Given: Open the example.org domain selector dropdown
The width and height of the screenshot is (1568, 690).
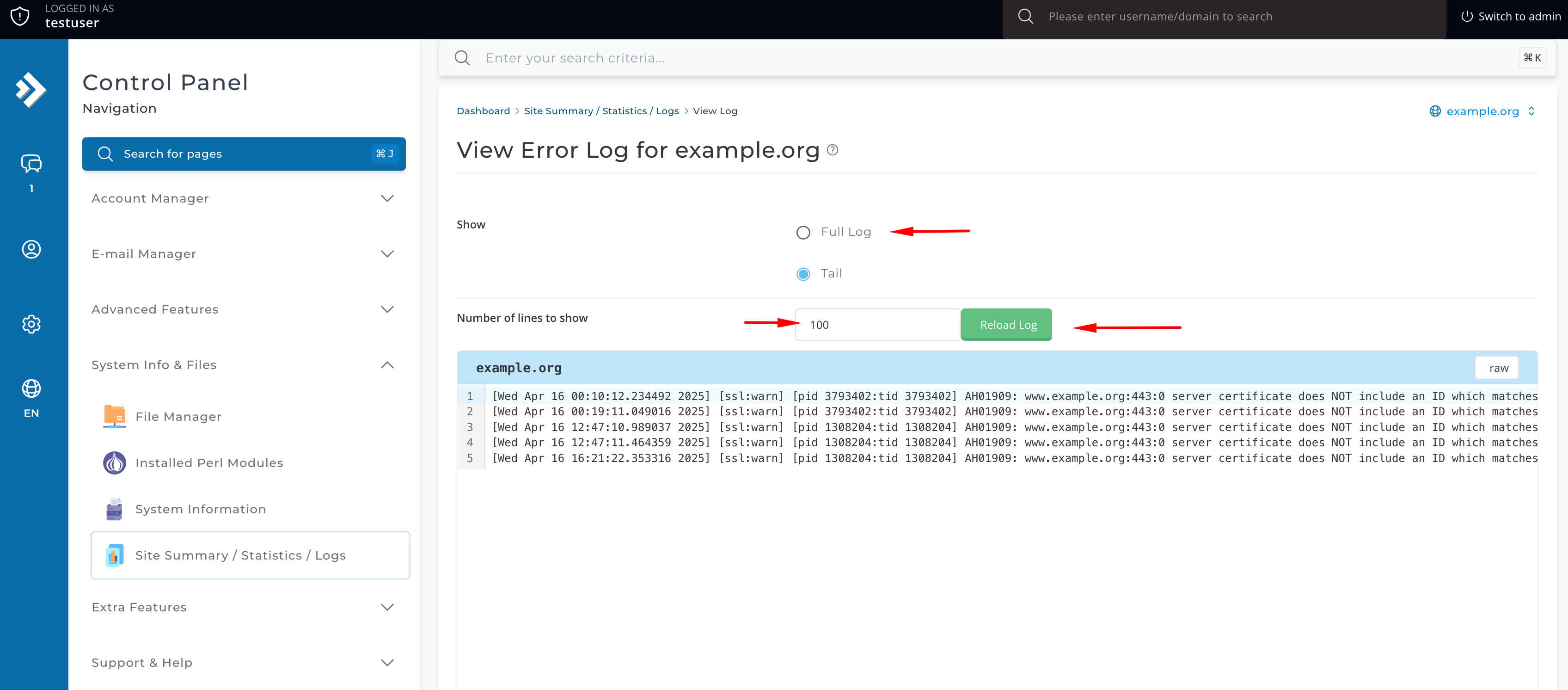Looking at the screenshot, I should point(1482,111).
